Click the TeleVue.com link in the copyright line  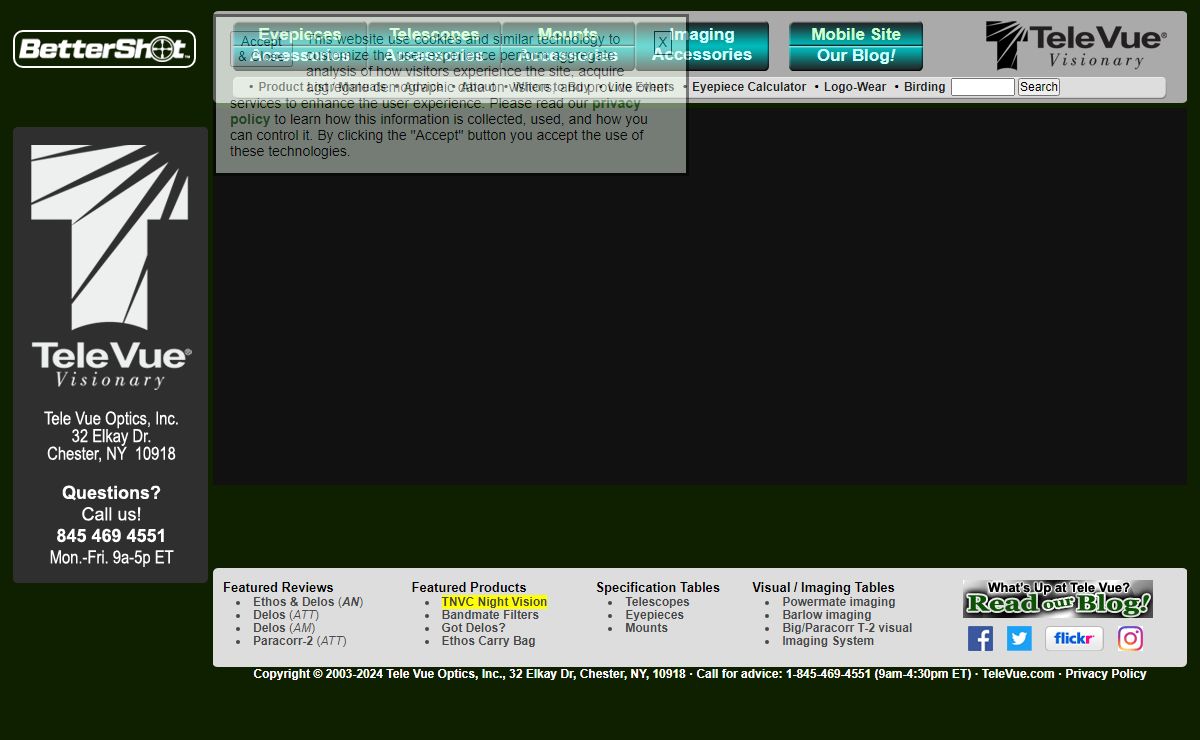[1018, 674]
